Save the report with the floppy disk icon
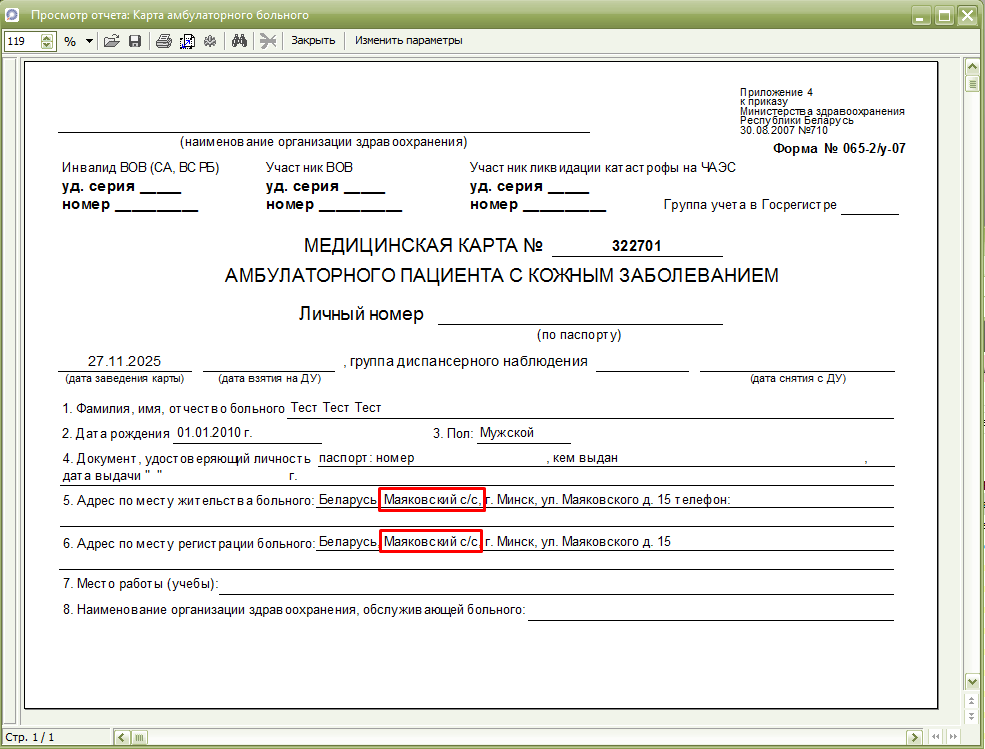This screenshot has width=985, height=749. pos(134,41)
